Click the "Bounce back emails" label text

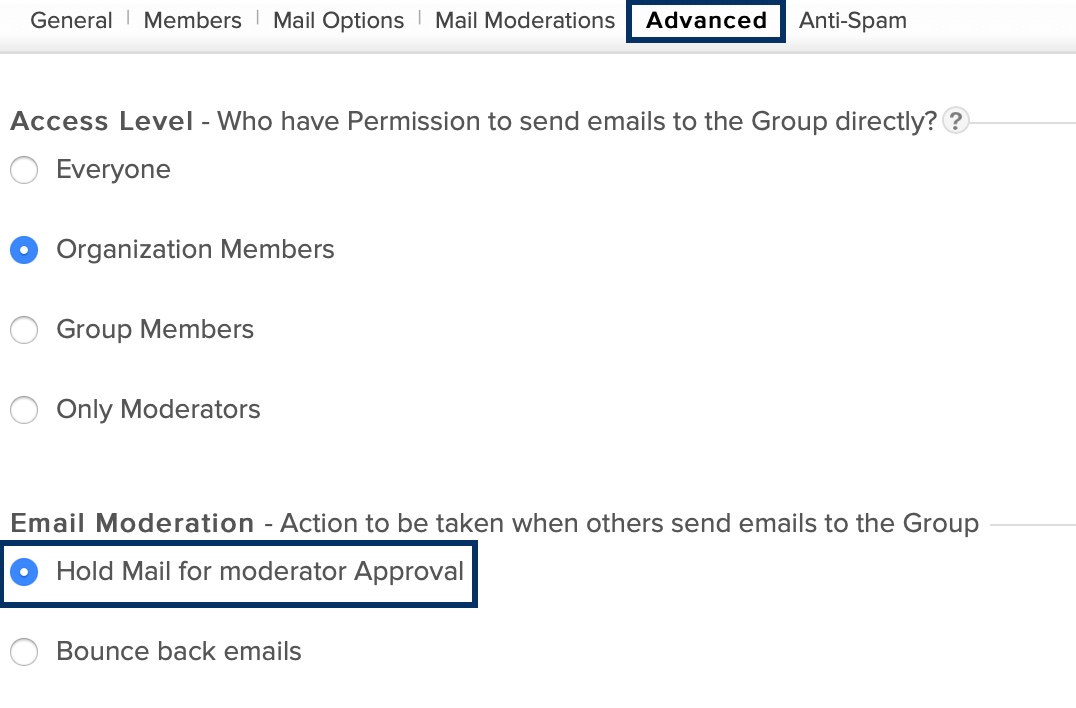[179, 652]
